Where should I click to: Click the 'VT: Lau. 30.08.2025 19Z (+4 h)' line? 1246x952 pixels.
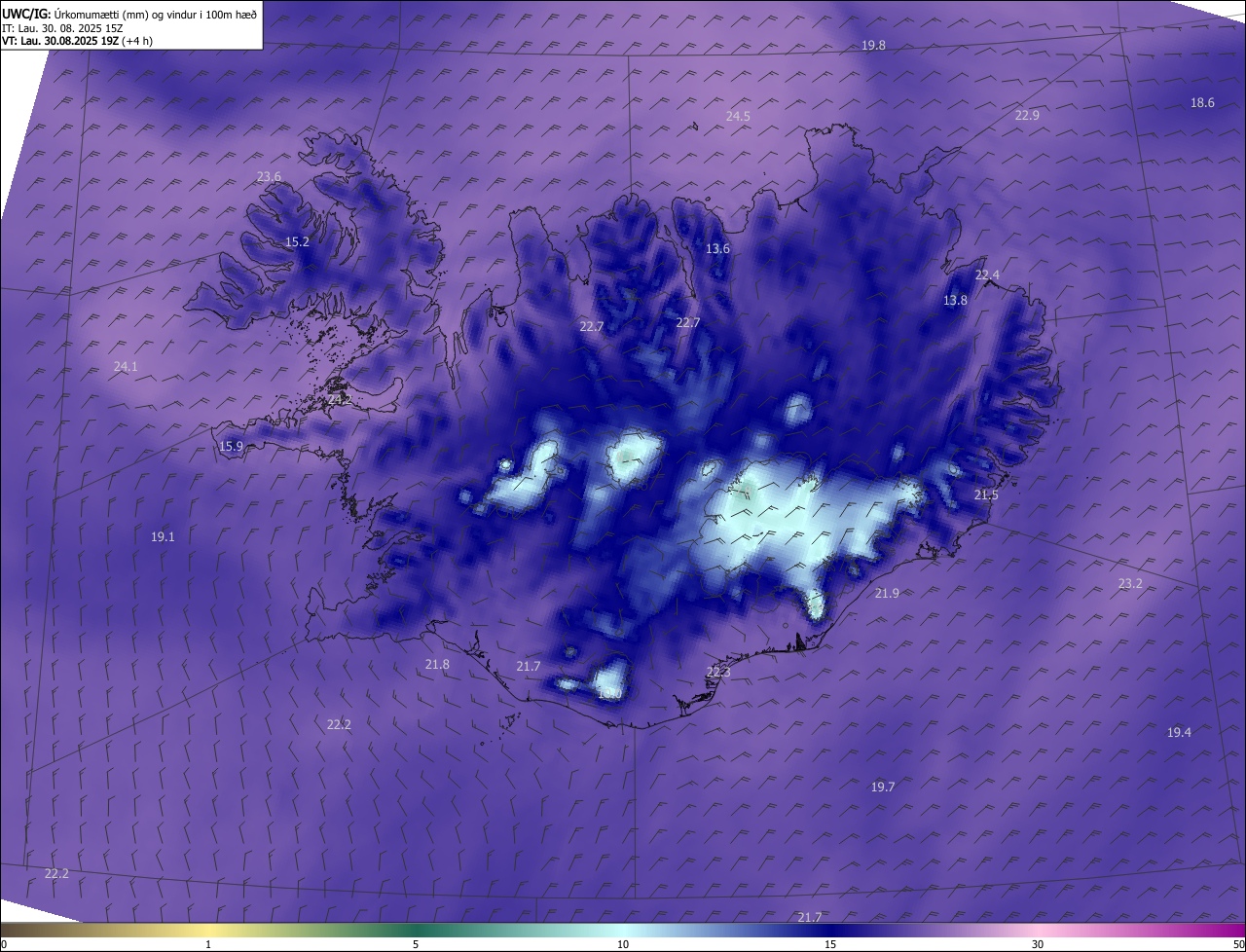click(77, 41)
